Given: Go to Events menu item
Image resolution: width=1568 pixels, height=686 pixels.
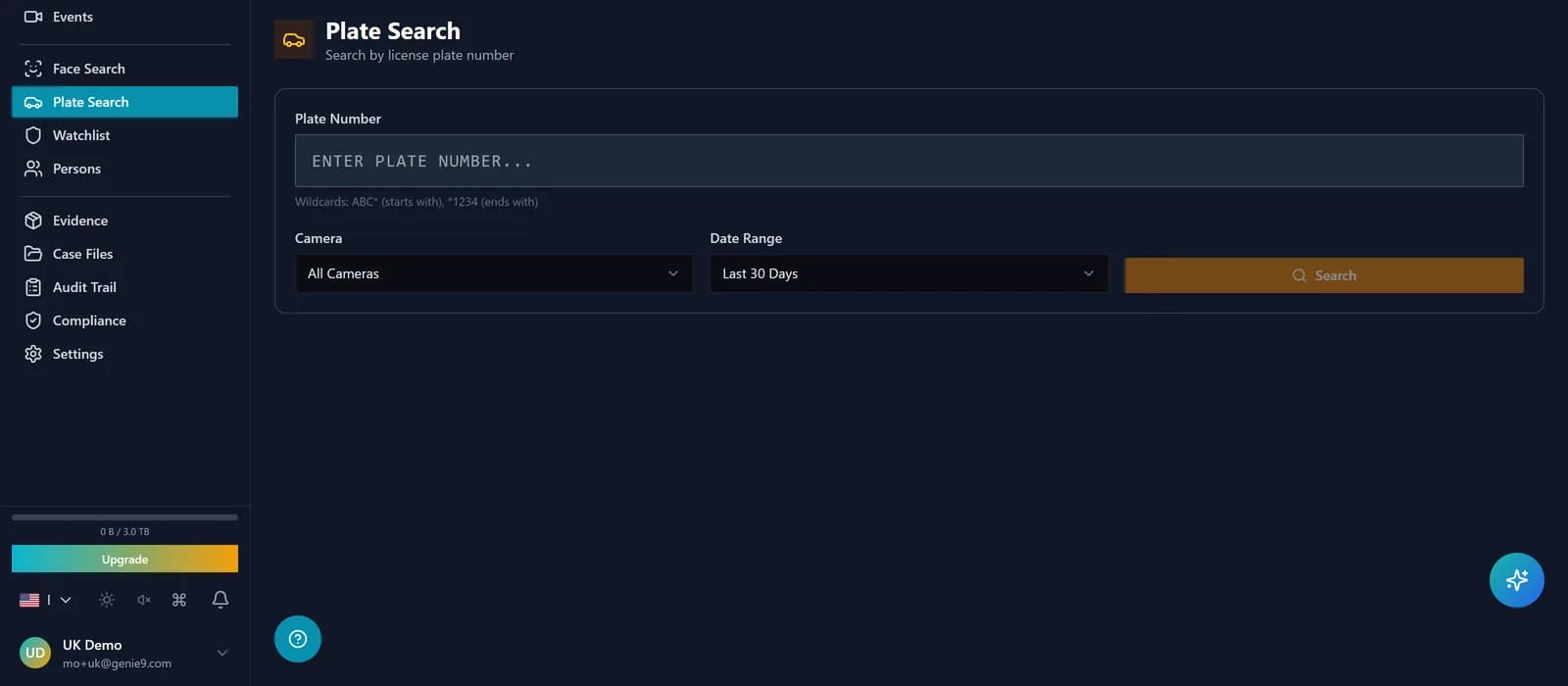Looking at the screenshot, I should (124, 17).
